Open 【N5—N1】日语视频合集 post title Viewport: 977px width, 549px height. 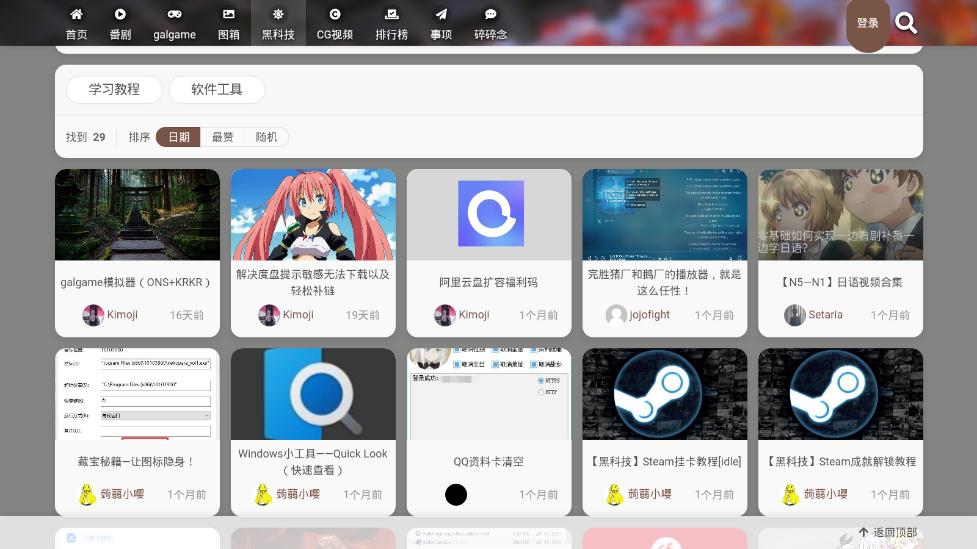click(x=841, y=282)
